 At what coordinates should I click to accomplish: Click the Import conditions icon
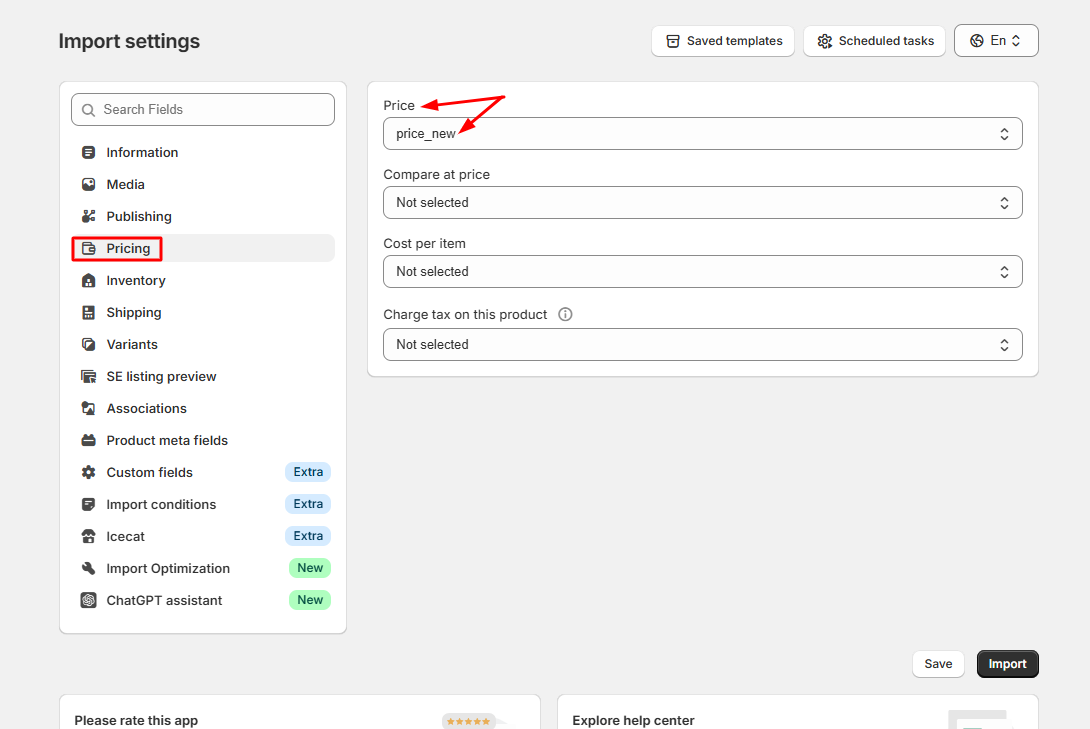point(88,504)
